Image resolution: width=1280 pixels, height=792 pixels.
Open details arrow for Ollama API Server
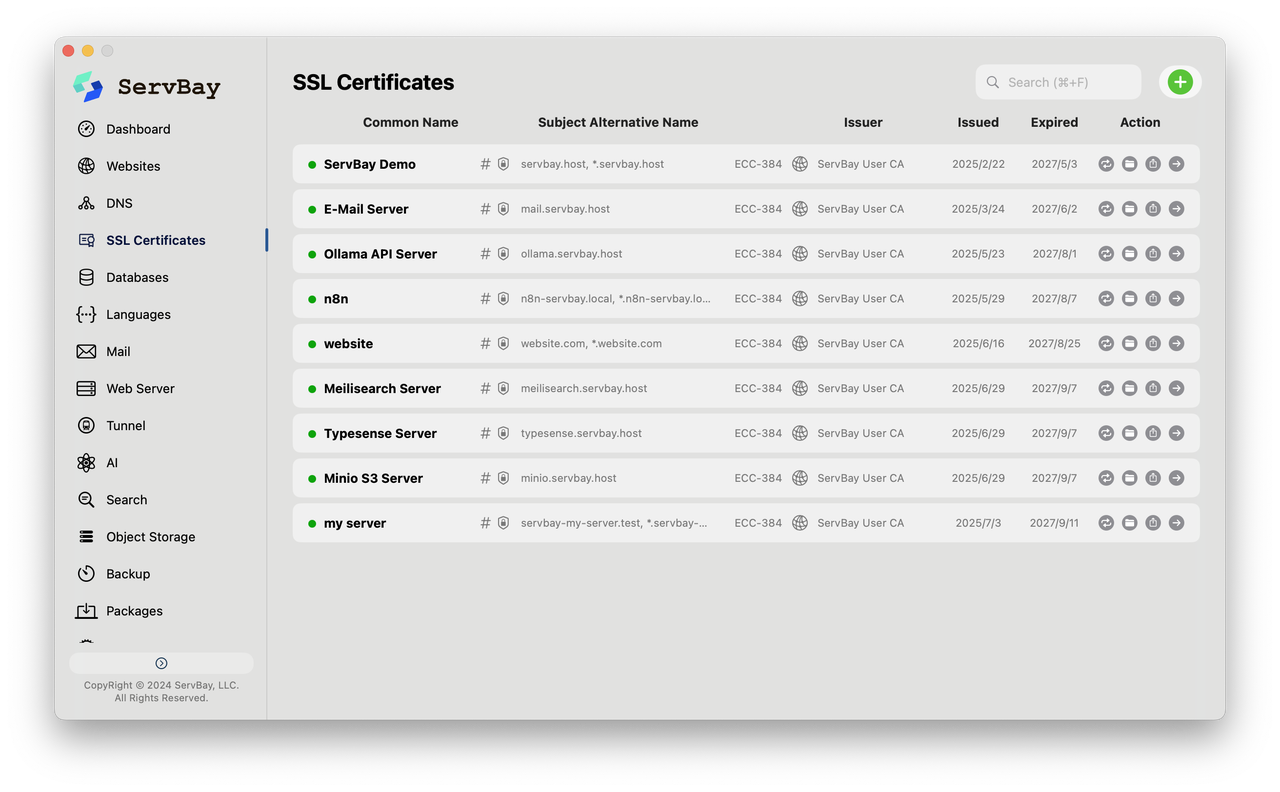pos(1176,254)
